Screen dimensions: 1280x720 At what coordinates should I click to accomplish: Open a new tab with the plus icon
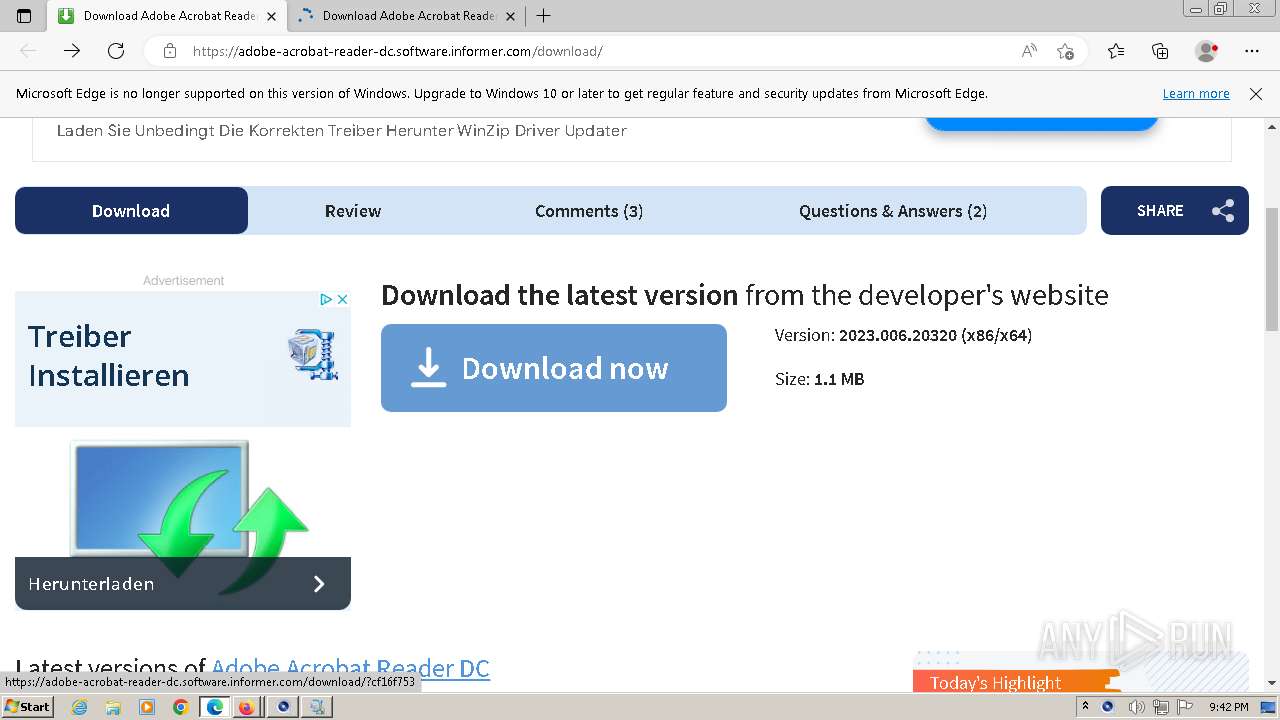coord(544,16)
